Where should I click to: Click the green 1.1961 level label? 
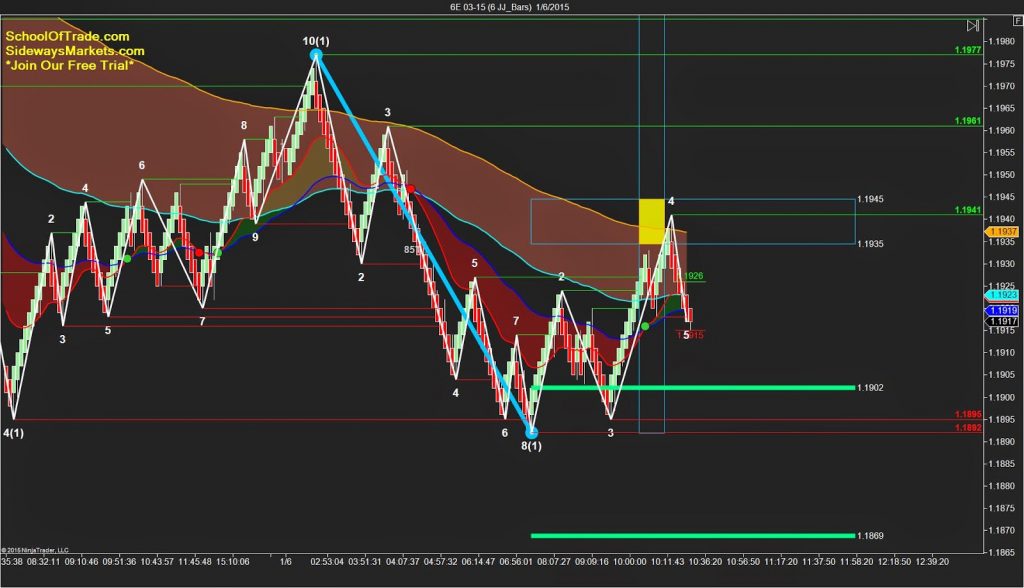pyautogui.click(x=968, y=121)
